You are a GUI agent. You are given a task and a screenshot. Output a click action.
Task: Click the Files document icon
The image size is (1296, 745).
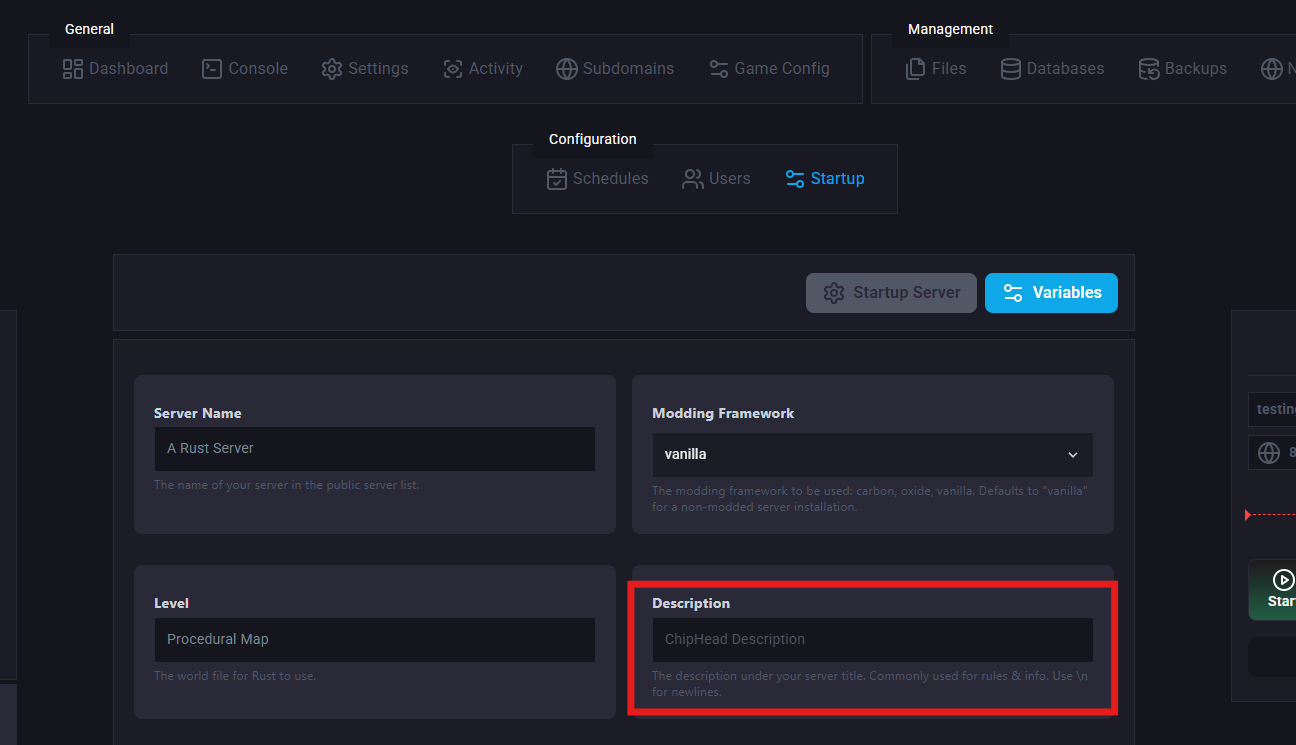click(915, 69)
